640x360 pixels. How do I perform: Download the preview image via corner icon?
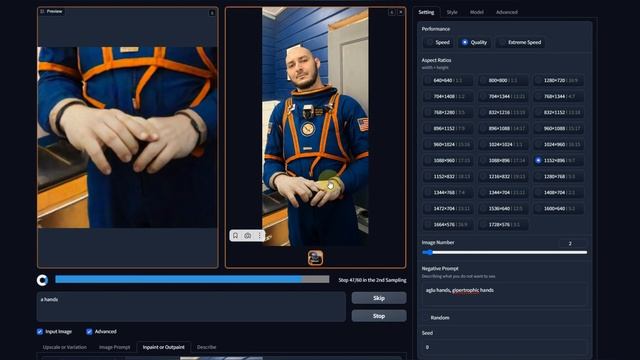[212, 13]
